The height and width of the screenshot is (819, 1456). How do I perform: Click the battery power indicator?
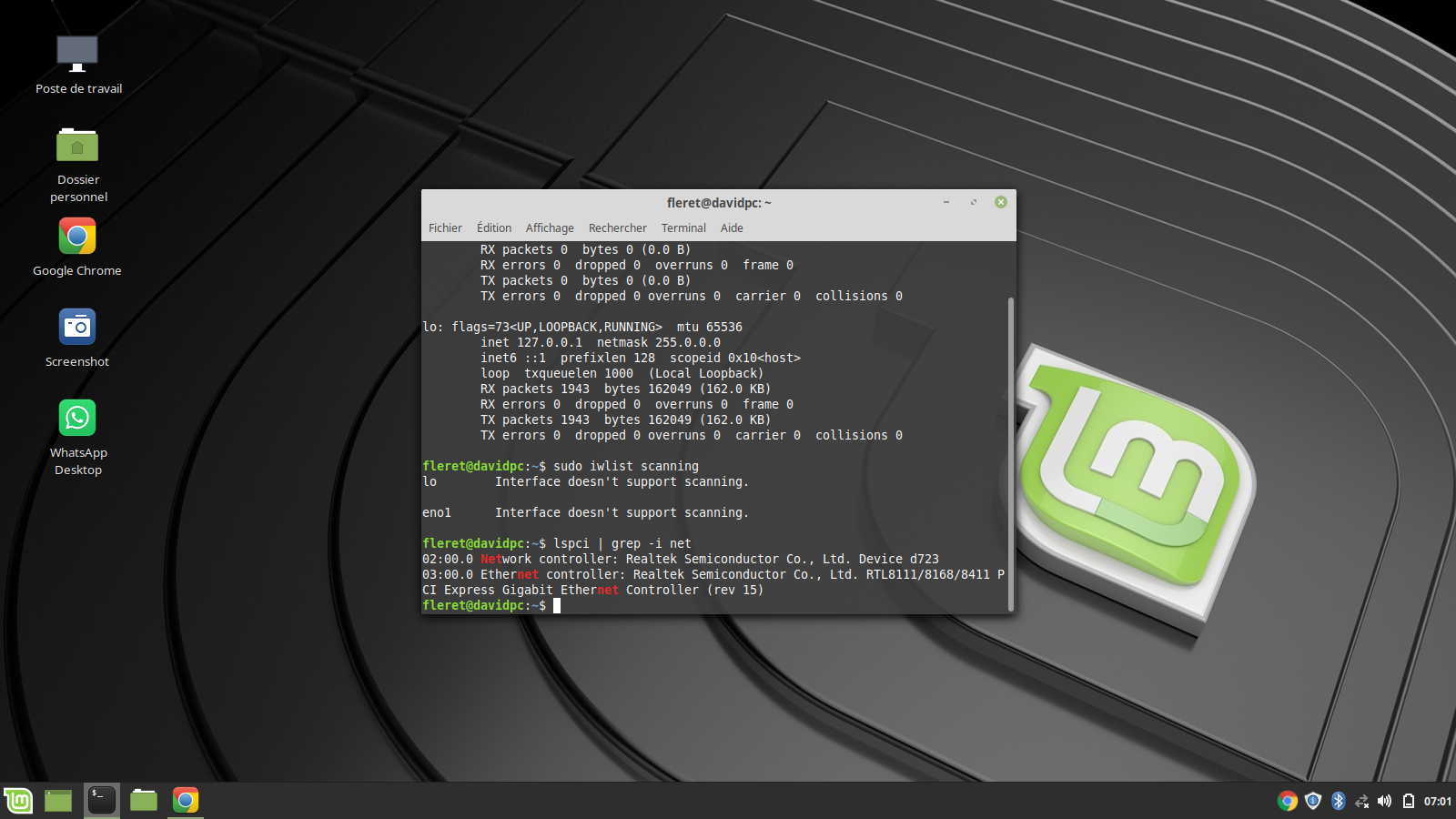(1408, 801)
